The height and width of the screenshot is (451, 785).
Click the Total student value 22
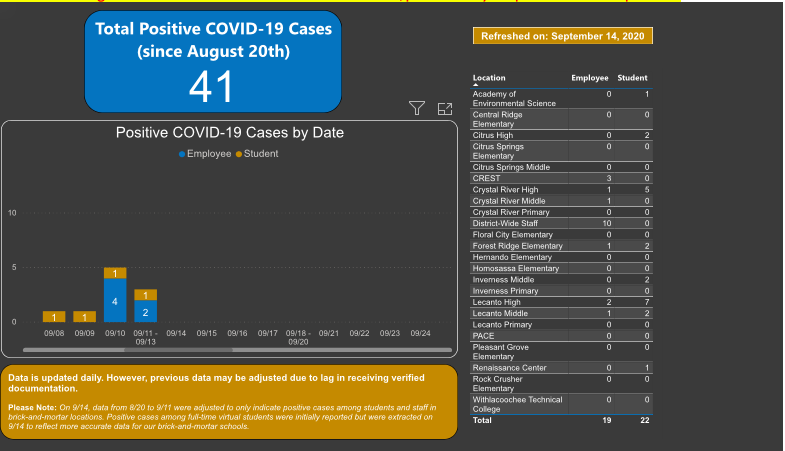tap(645, 420)
